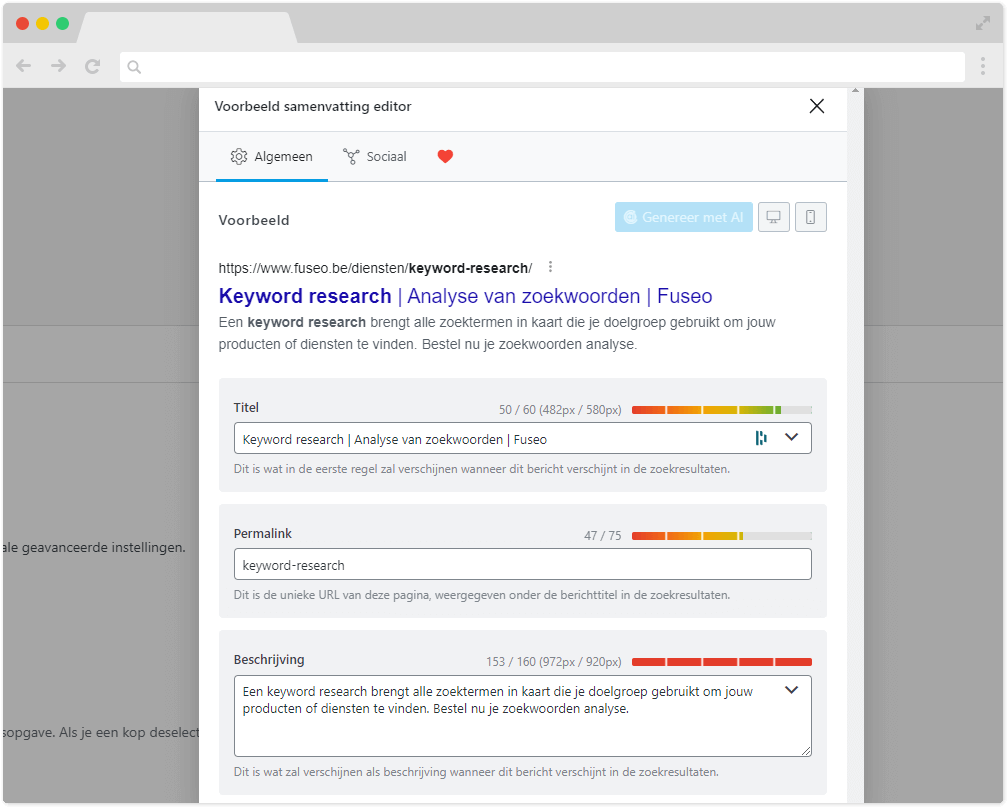This screenshot has width=1008, height=808.
Task: Click the resize handle of the Beschrijving text area
Action: (806, 751)
